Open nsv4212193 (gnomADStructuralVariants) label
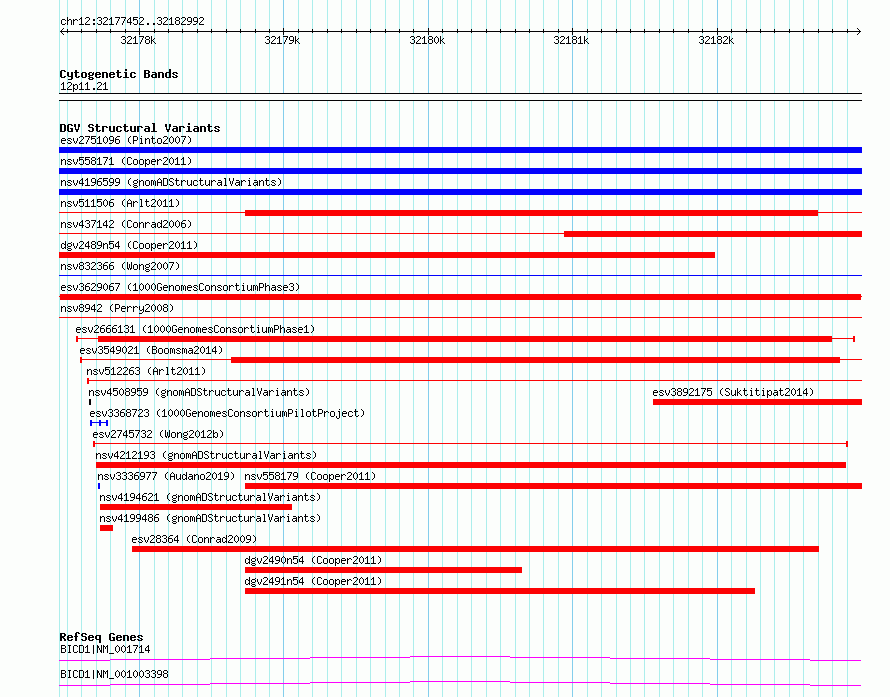The height and width of the screenshot is (697, 890). pos(206,455)
